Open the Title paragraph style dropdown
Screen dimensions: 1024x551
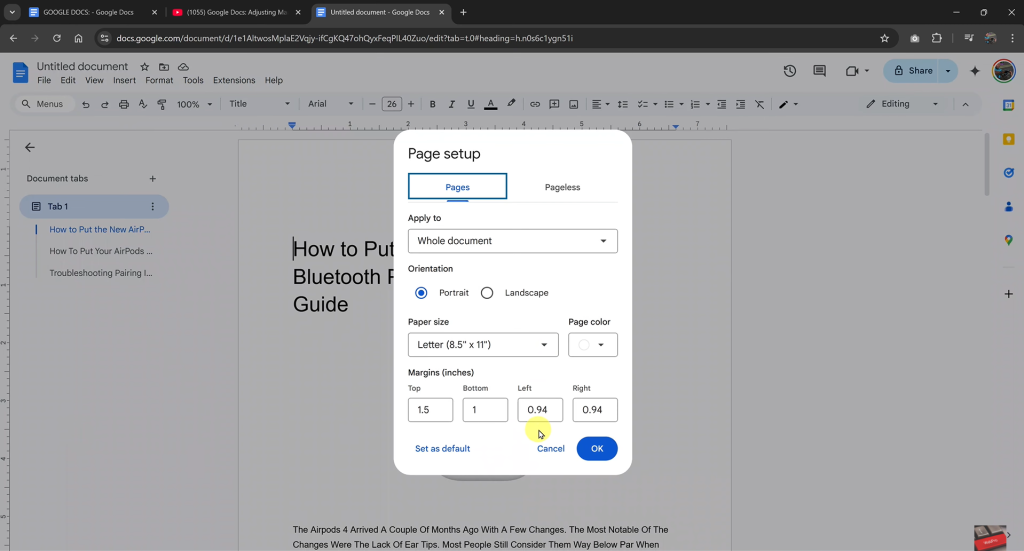259,104
